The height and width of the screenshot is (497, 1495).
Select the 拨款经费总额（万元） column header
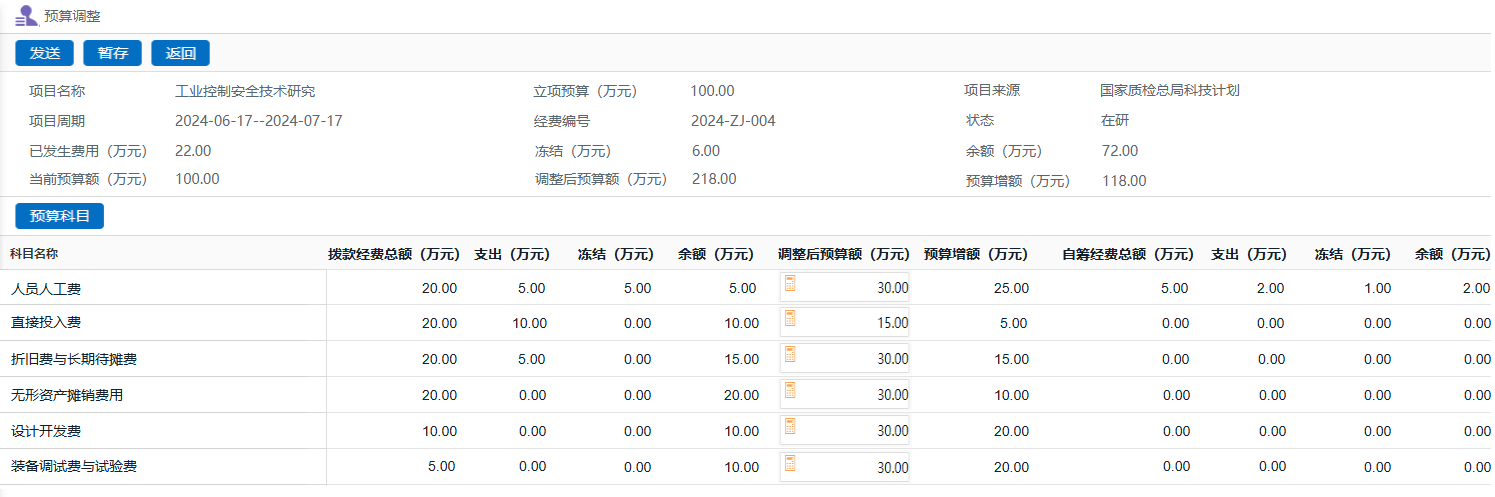[394, 254]
